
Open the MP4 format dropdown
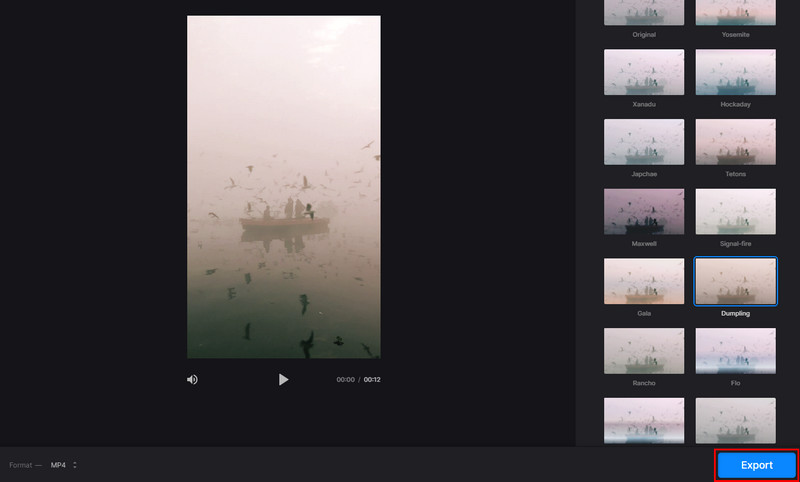point(64,465)
